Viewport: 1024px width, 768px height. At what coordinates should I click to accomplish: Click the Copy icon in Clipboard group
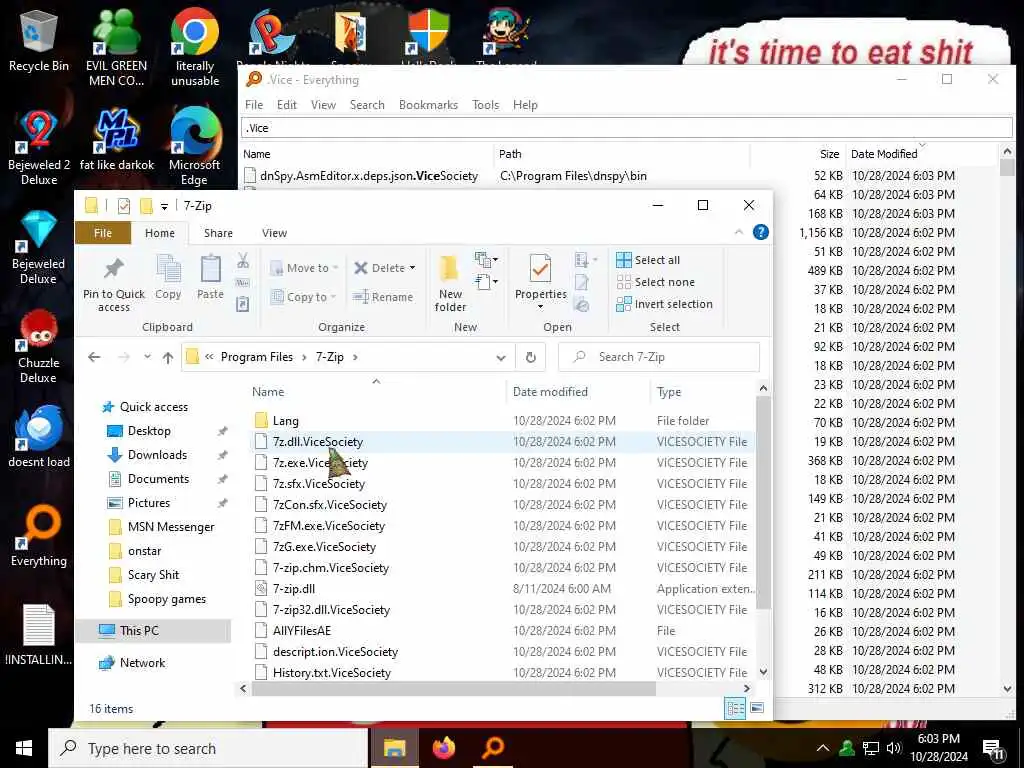168,277
